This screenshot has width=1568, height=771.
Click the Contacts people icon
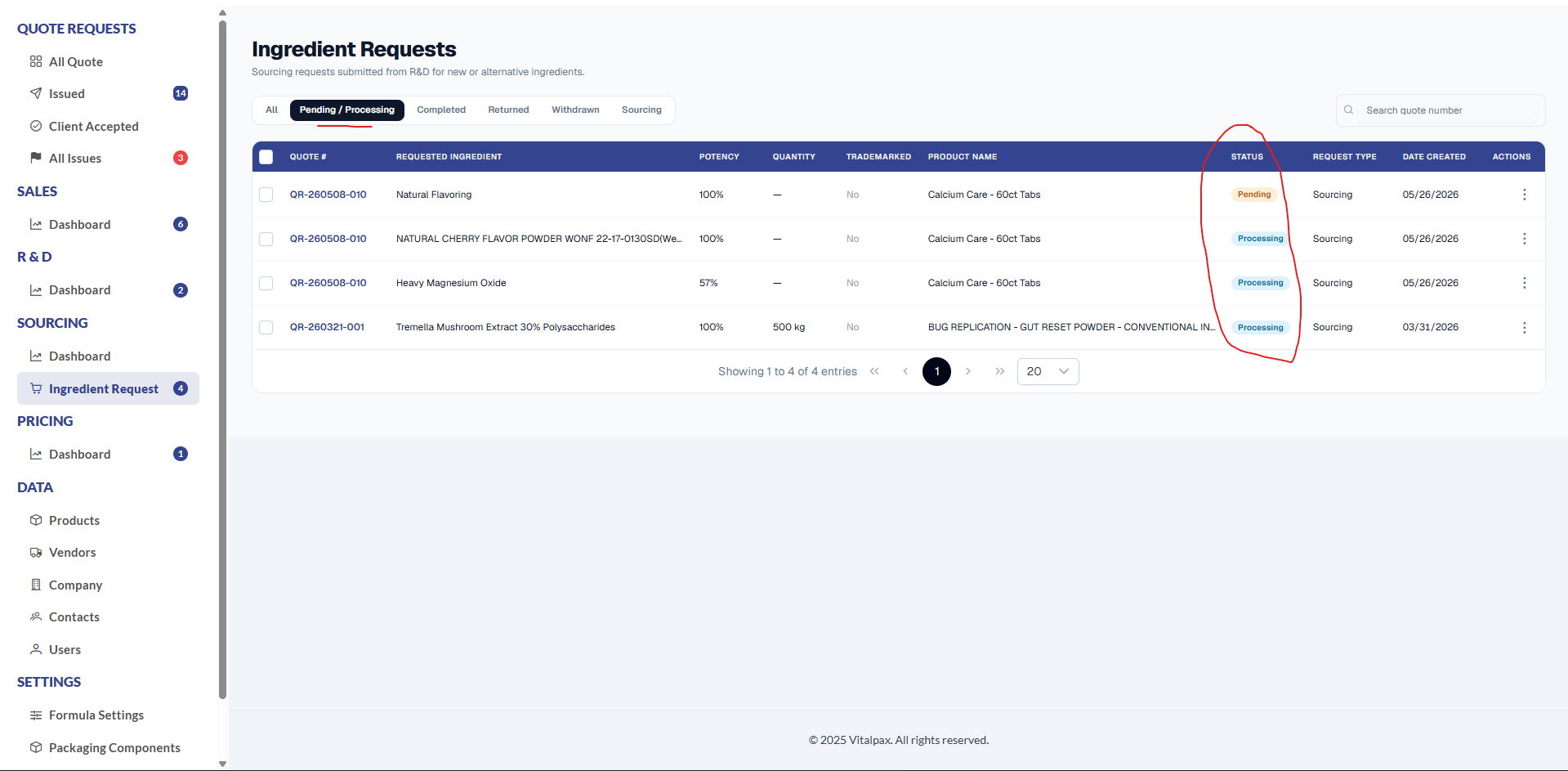[x=36, y=616]
